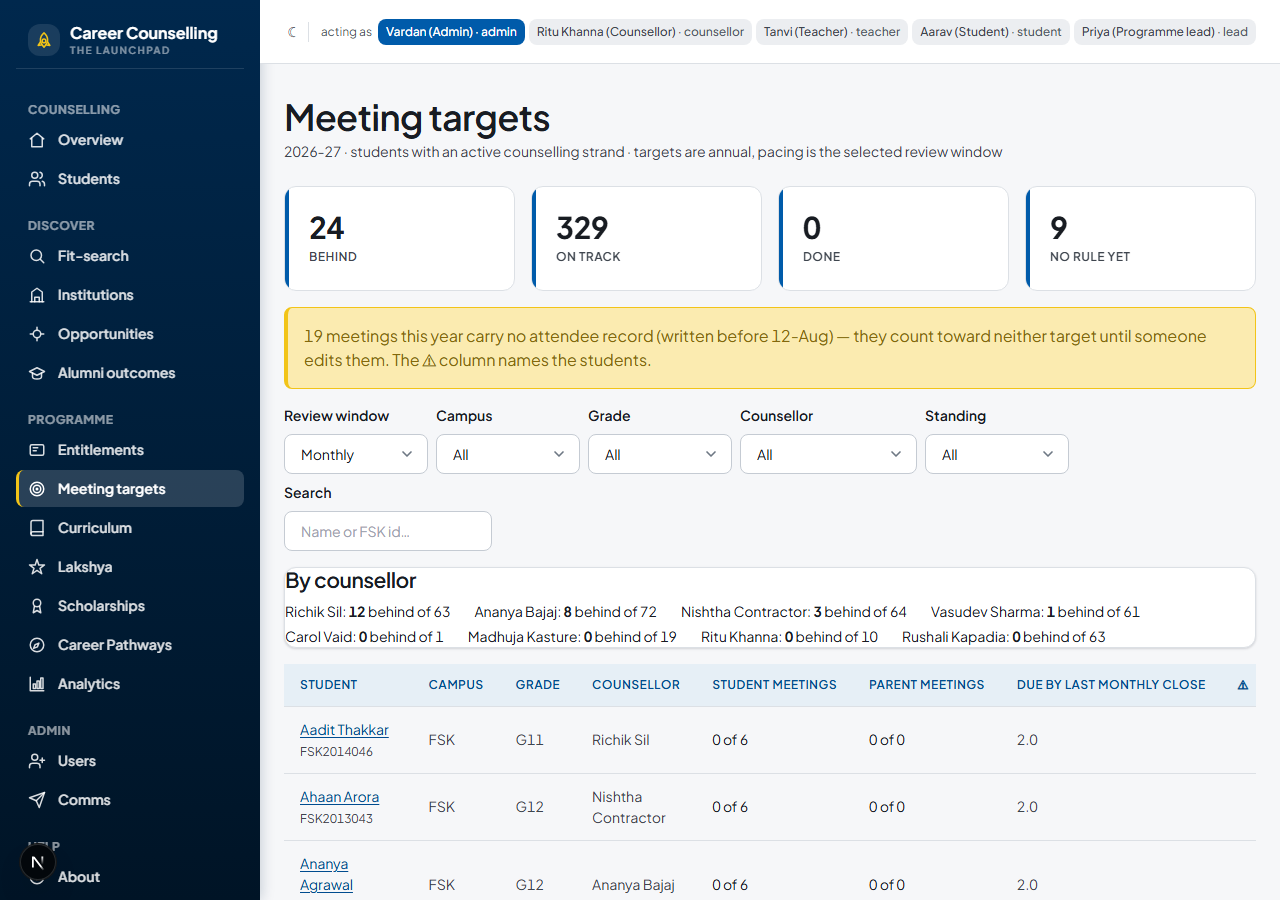Open Ahaan Arora's student record
Image resolution: width=1280 pixels, height=900 pixels.
point(339,797)
